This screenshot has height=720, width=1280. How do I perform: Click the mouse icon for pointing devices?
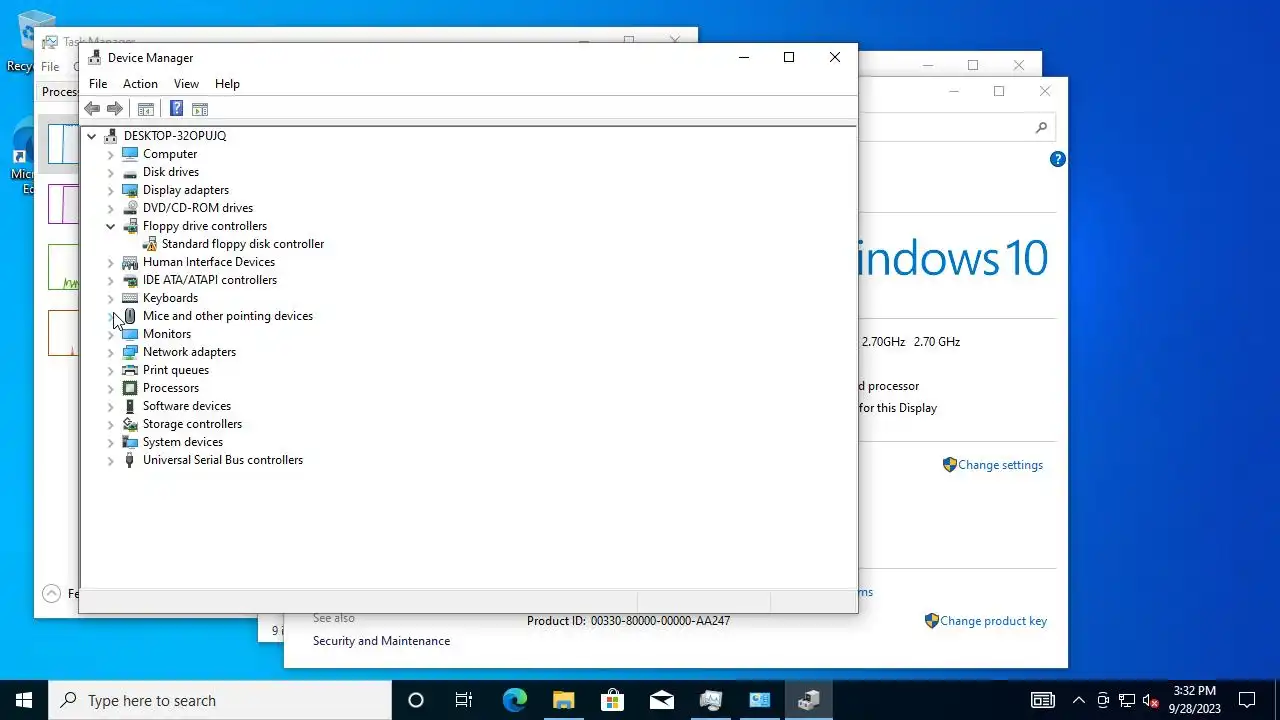(x=130, y=316)
